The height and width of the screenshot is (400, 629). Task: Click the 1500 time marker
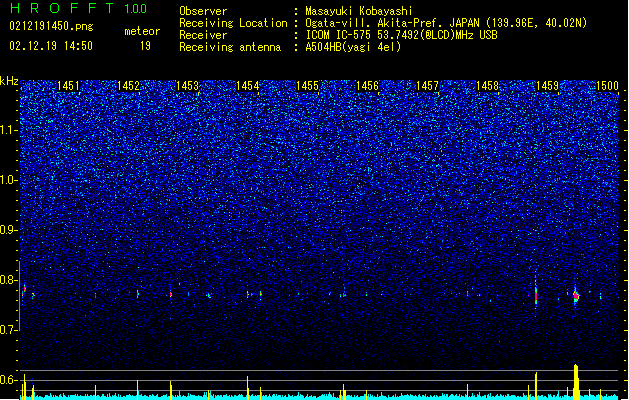pos(607,86)
